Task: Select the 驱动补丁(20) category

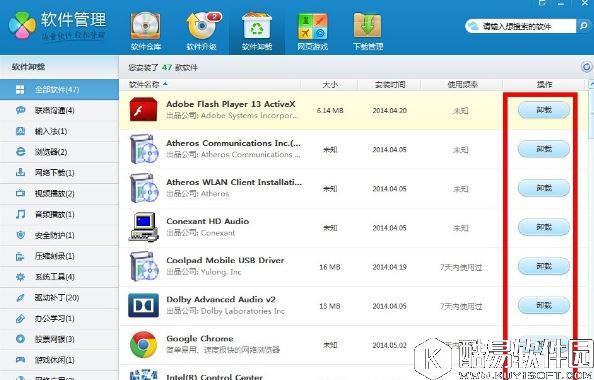Action: (x=59, y=298)
